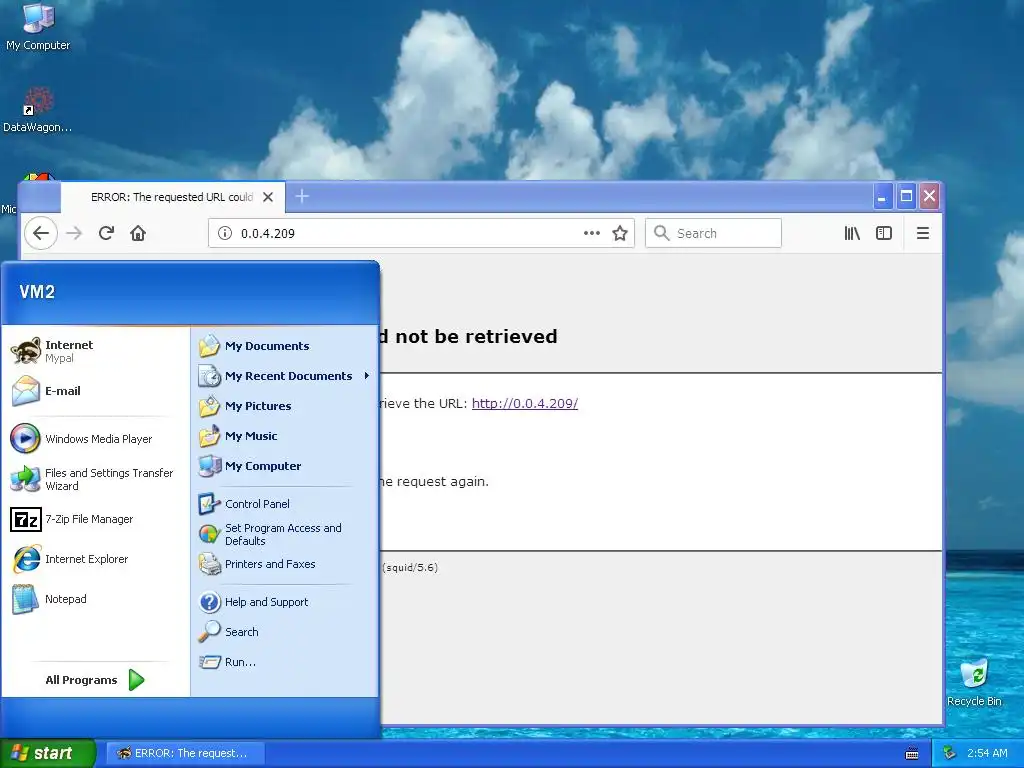Open Printers and Faxes
1024x768 pixels.
(x=284, y=564)
